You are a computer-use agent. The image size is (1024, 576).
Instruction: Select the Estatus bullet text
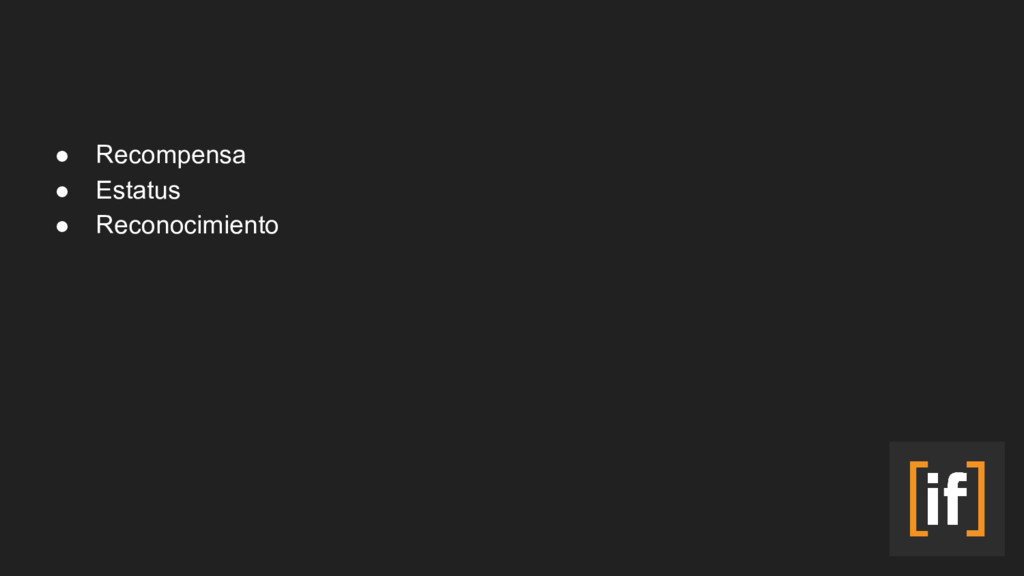coord(138,191)
